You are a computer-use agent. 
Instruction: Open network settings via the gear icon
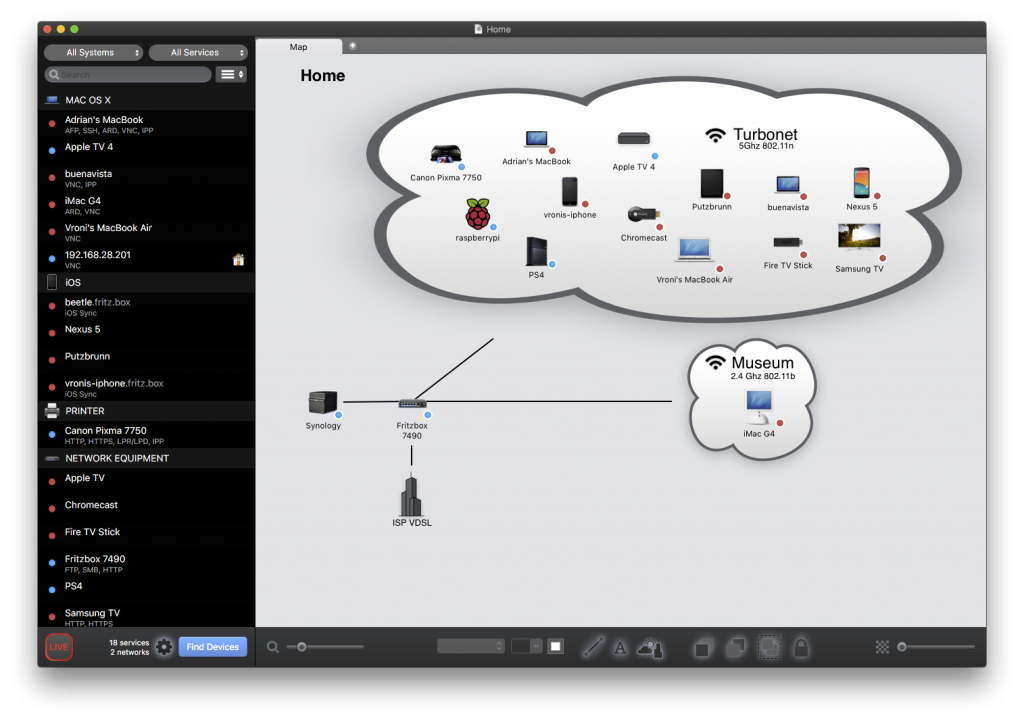point(164,647)
